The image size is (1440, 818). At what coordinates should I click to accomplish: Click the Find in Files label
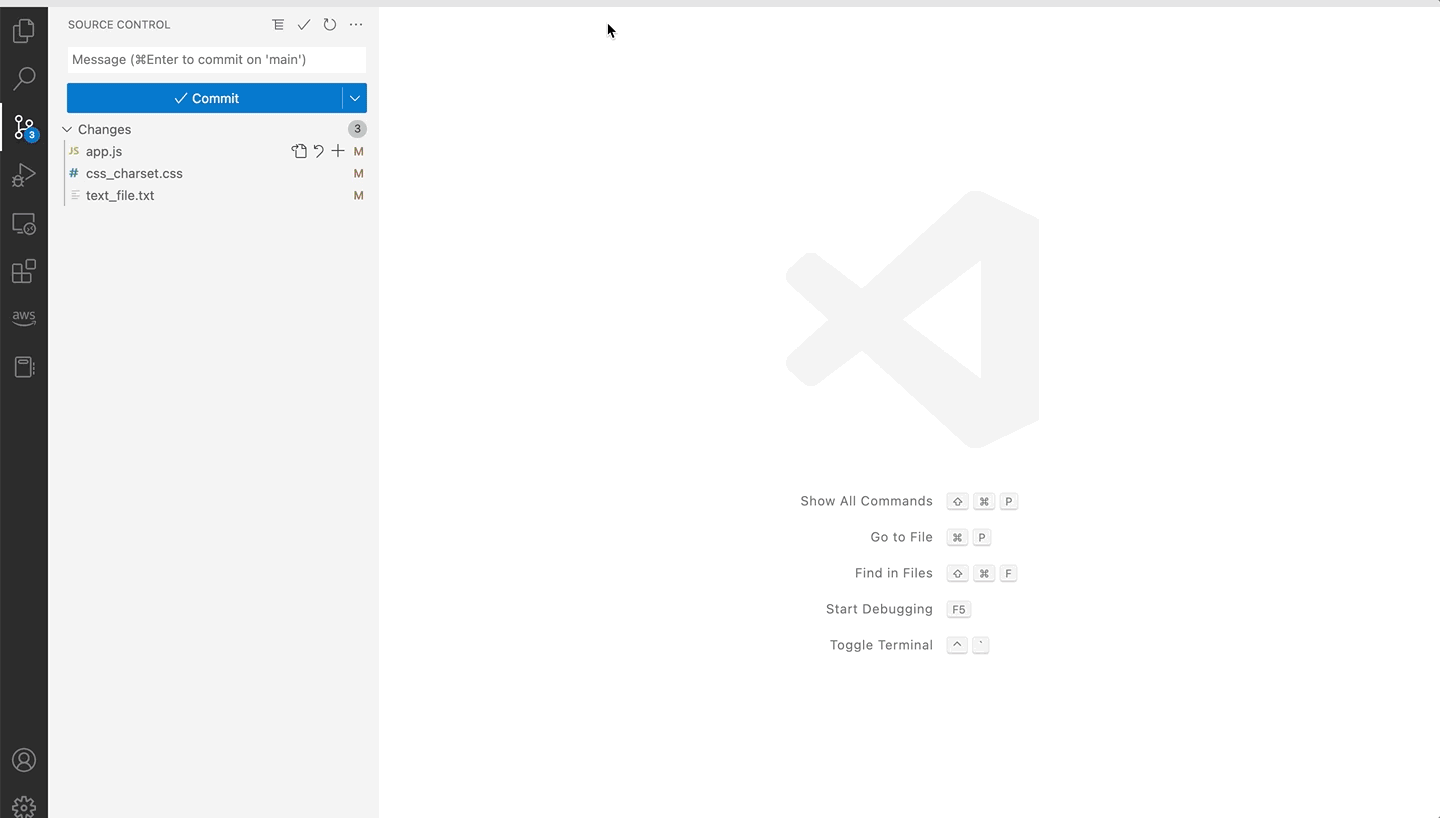(x=893, y=573)
